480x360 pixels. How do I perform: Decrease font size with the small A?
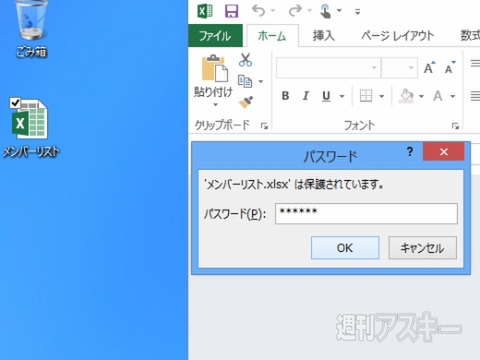(x=450, y=68)
